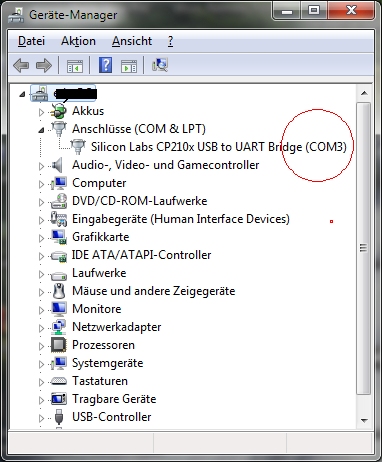
Task: Click the Anschlüsse (COM & LPT) port icon
Action: pos(59,129)
